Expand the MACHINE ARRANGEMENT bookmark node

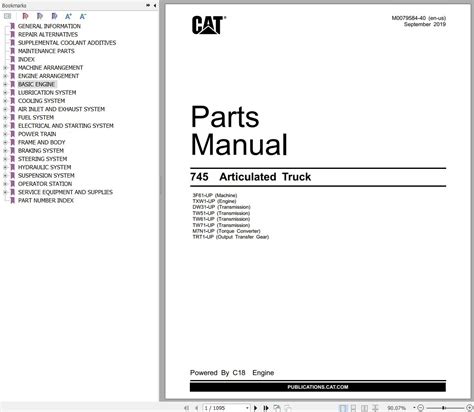pyautogui.click(x=5, y=68)
